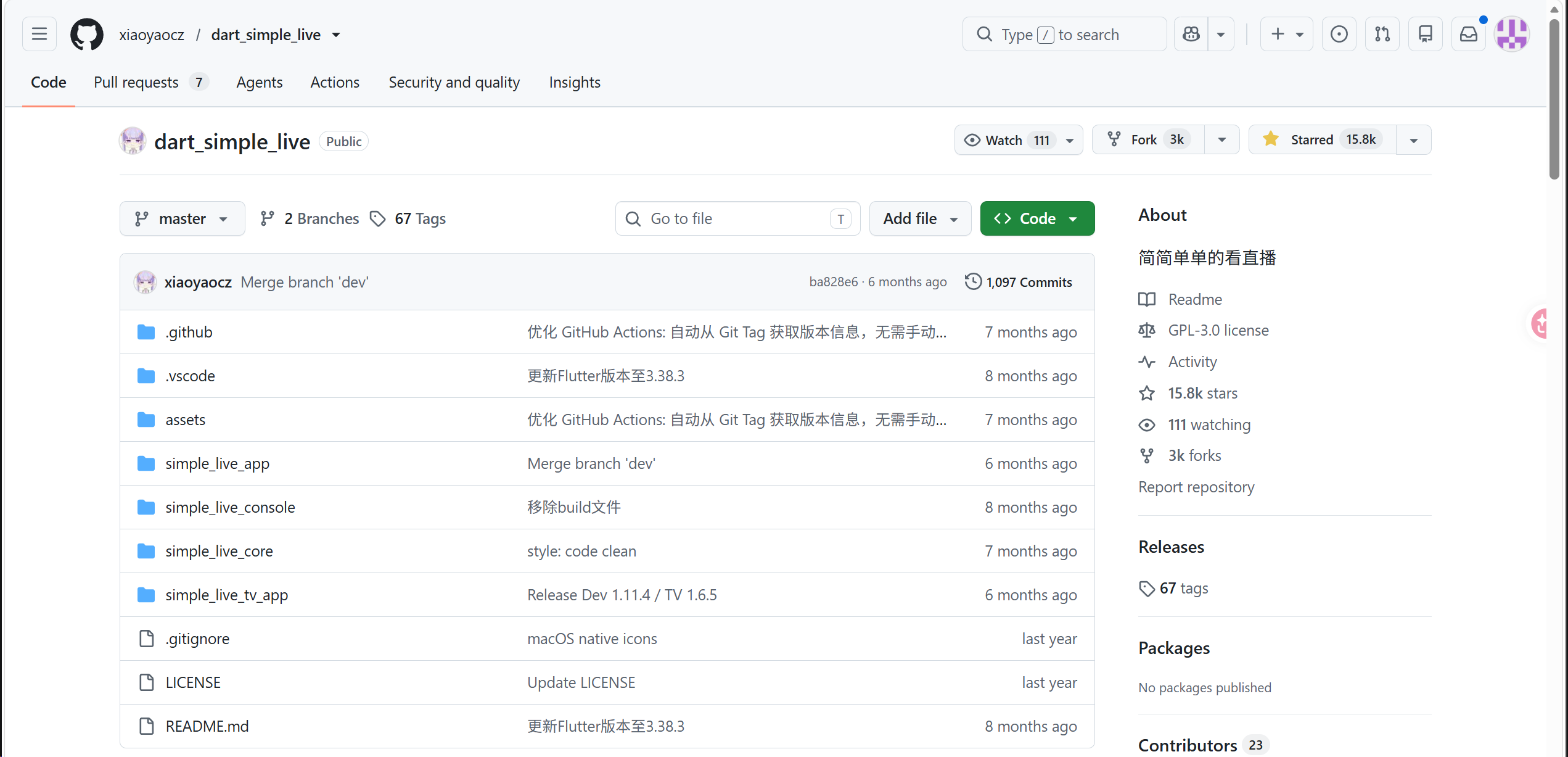Expand the Fork options dropdown arrow

pos(1222,140)
